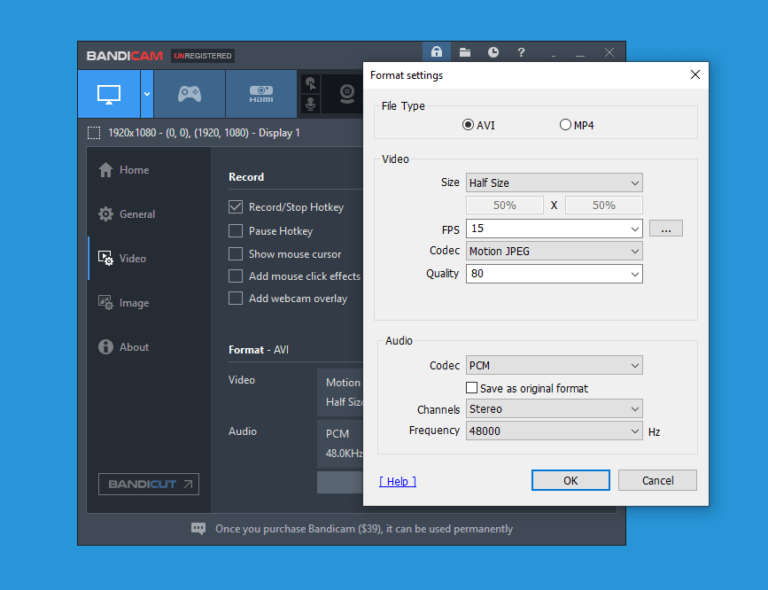Toggle the microphone icon in the toolbar
Screen dimensions: 768x590
coord(311,104)
